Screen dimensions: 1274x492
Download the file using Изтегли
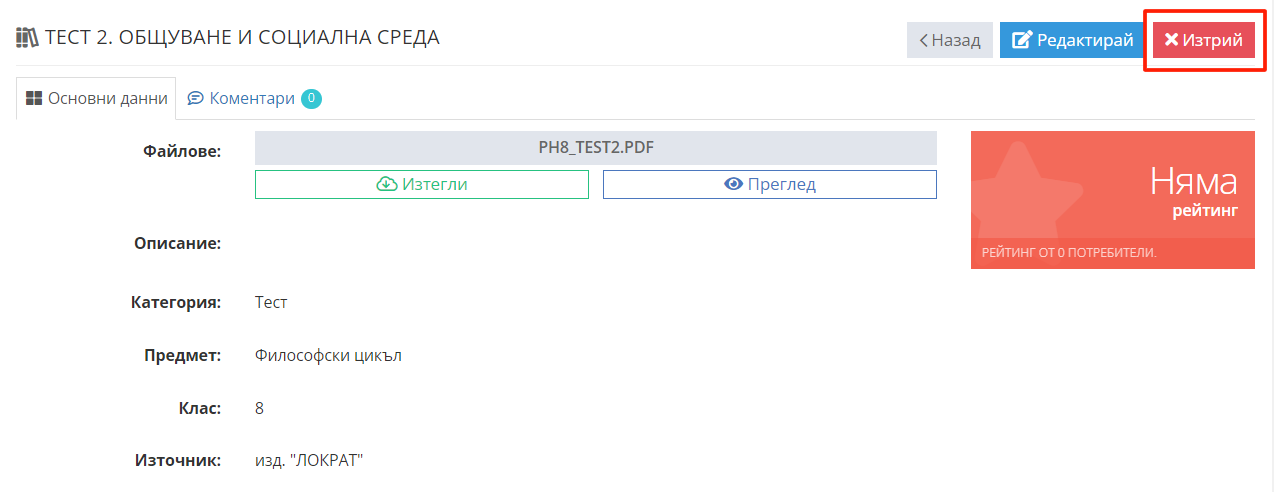point(422,184)
